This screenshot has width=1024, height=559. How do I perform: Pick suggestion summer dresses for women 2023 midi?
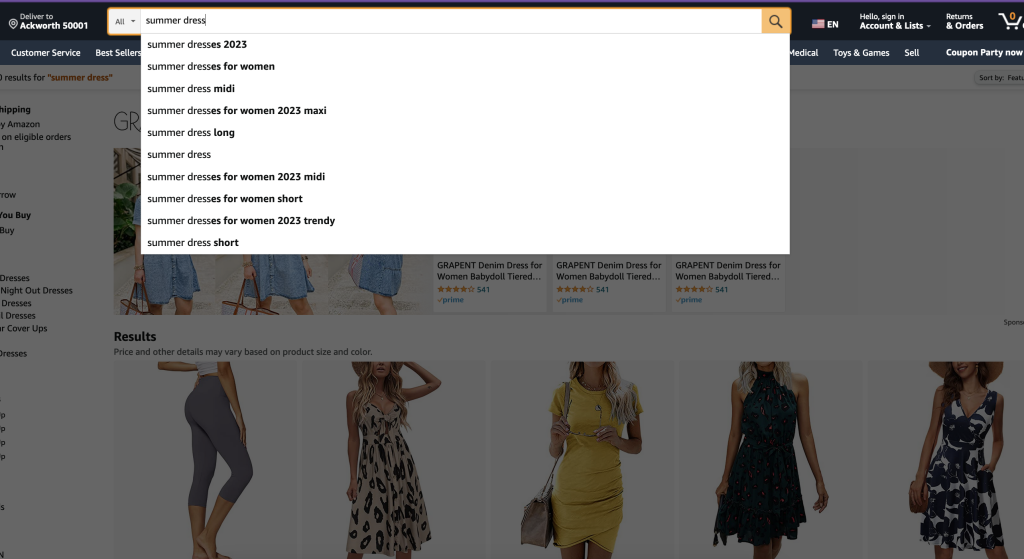[465, 176]
